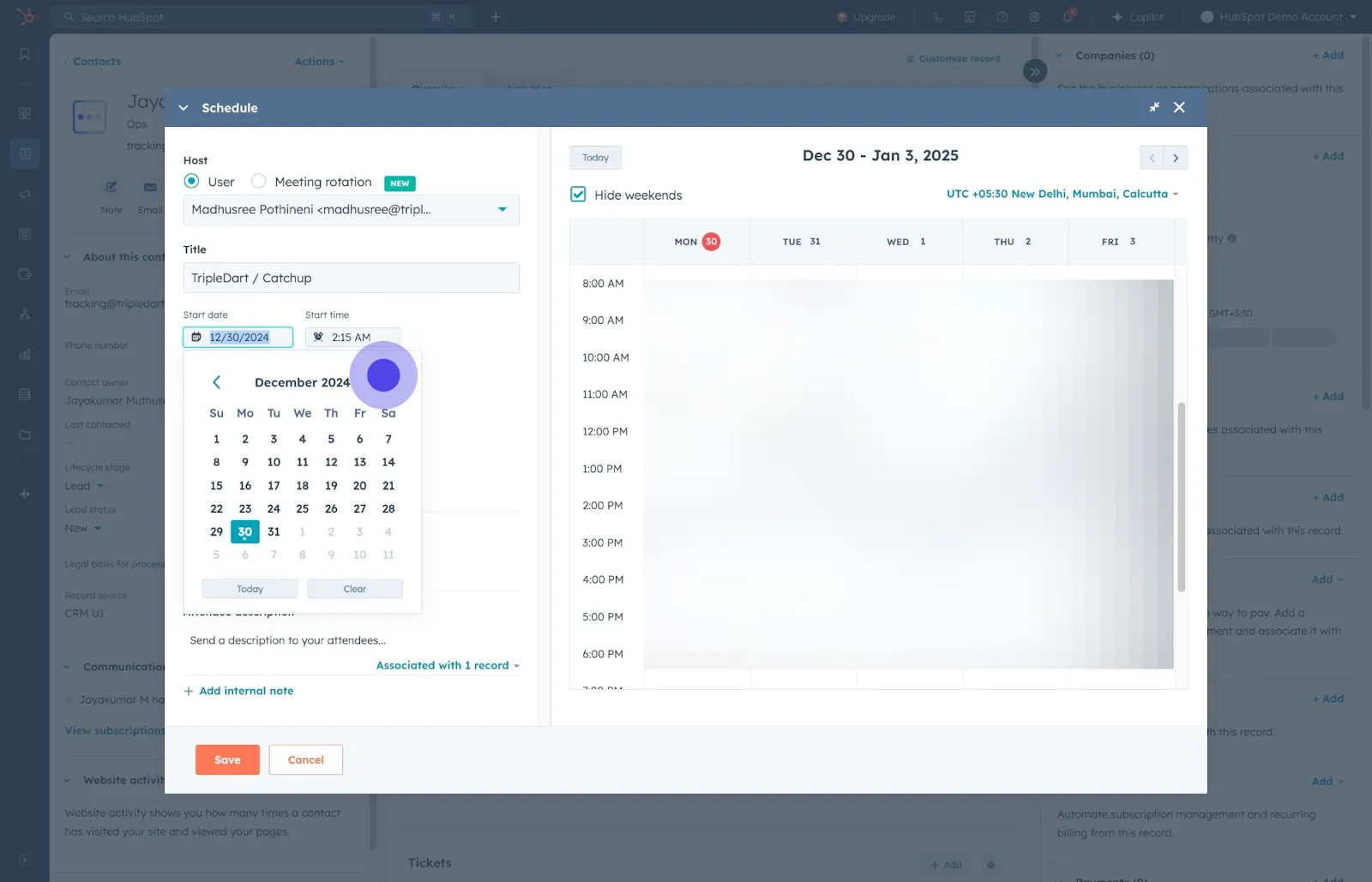The image size is (1372, 882).
Task: Click the Save button
Action: pyautogui.click(x=227, y=759)
